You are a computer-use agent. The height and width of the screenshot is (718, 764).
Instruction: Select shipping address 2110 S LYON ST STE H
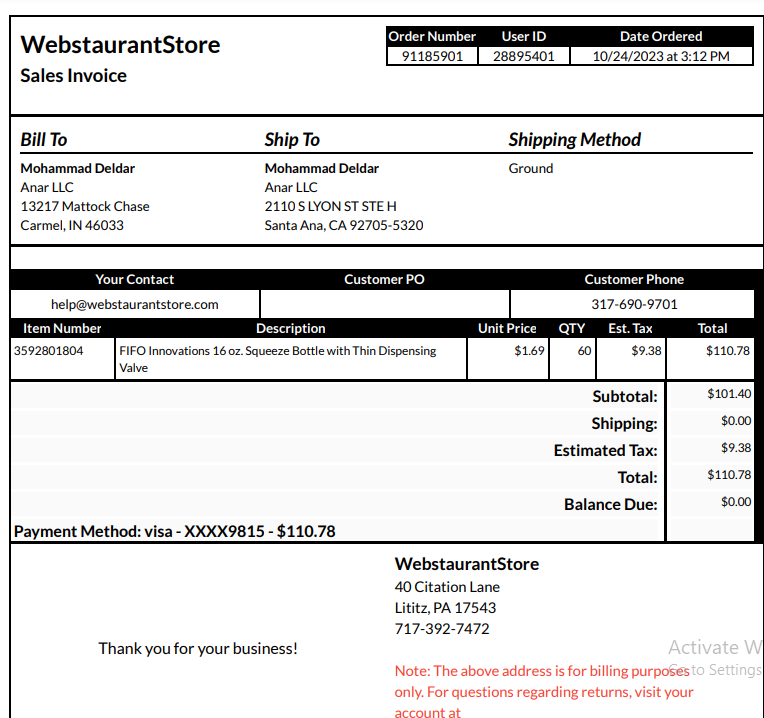coord(330,207)
